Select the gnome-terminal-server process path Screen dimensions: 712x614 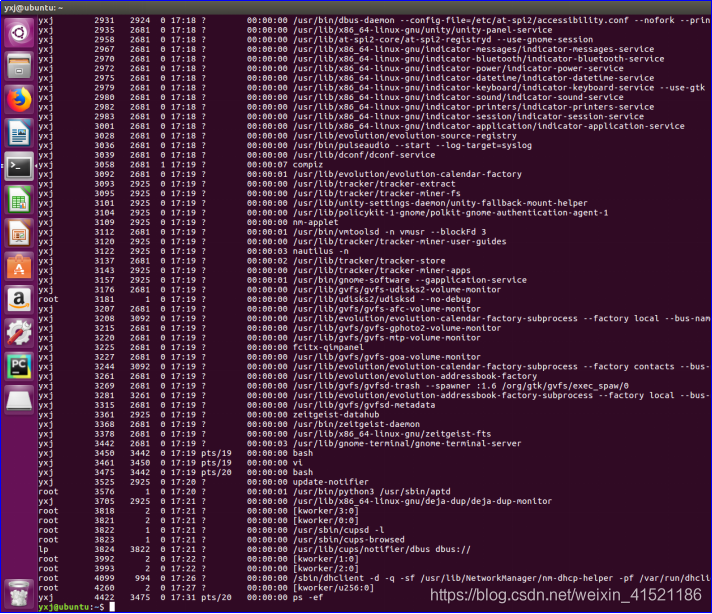click(x=407, y=444)
